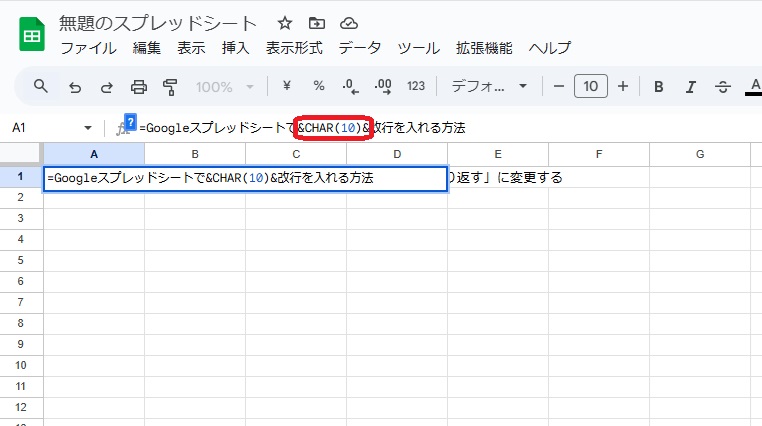Open the Google Sheets home icon

coord(32,34)
